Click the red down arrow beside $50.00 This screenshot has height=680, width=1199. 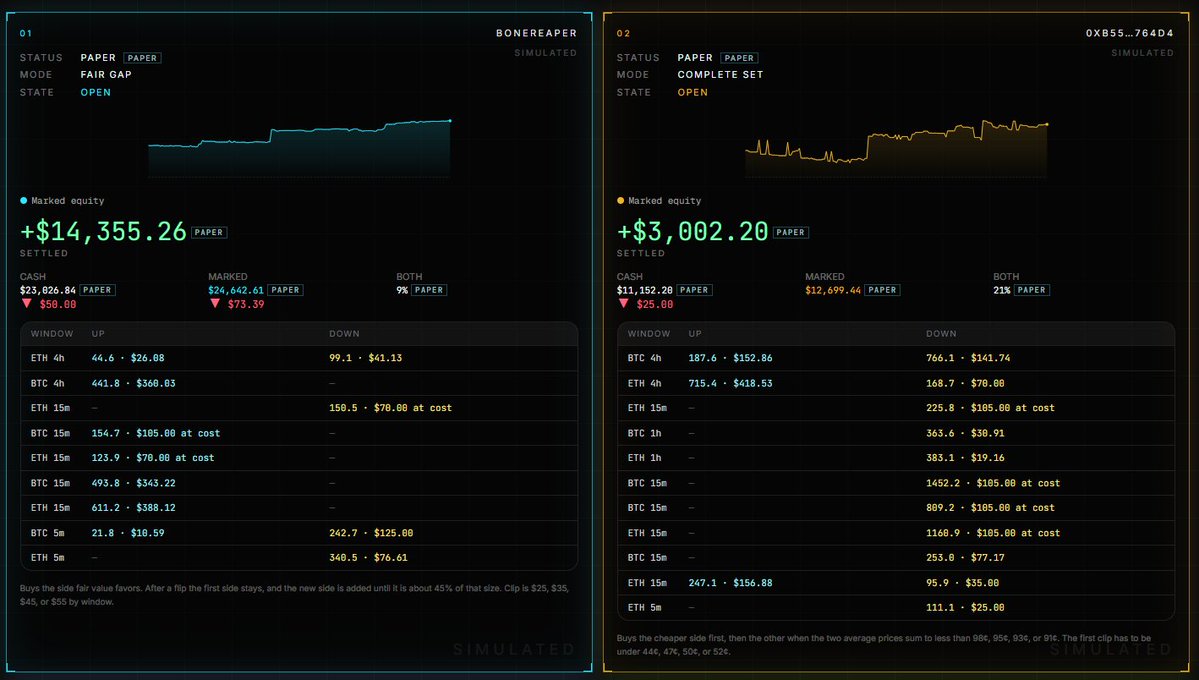click(x=27, y=304)
